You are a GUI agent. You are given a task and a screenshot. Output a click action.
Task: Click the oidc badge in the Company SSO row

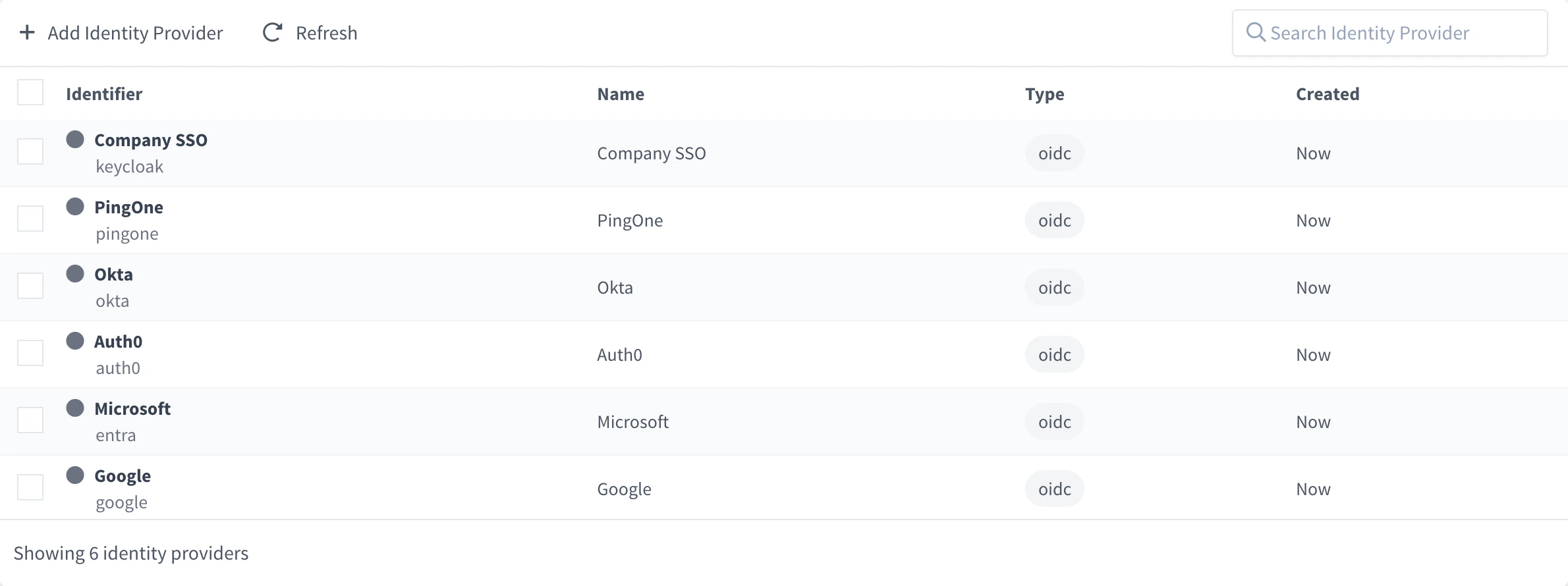[x=1054, y=153]
